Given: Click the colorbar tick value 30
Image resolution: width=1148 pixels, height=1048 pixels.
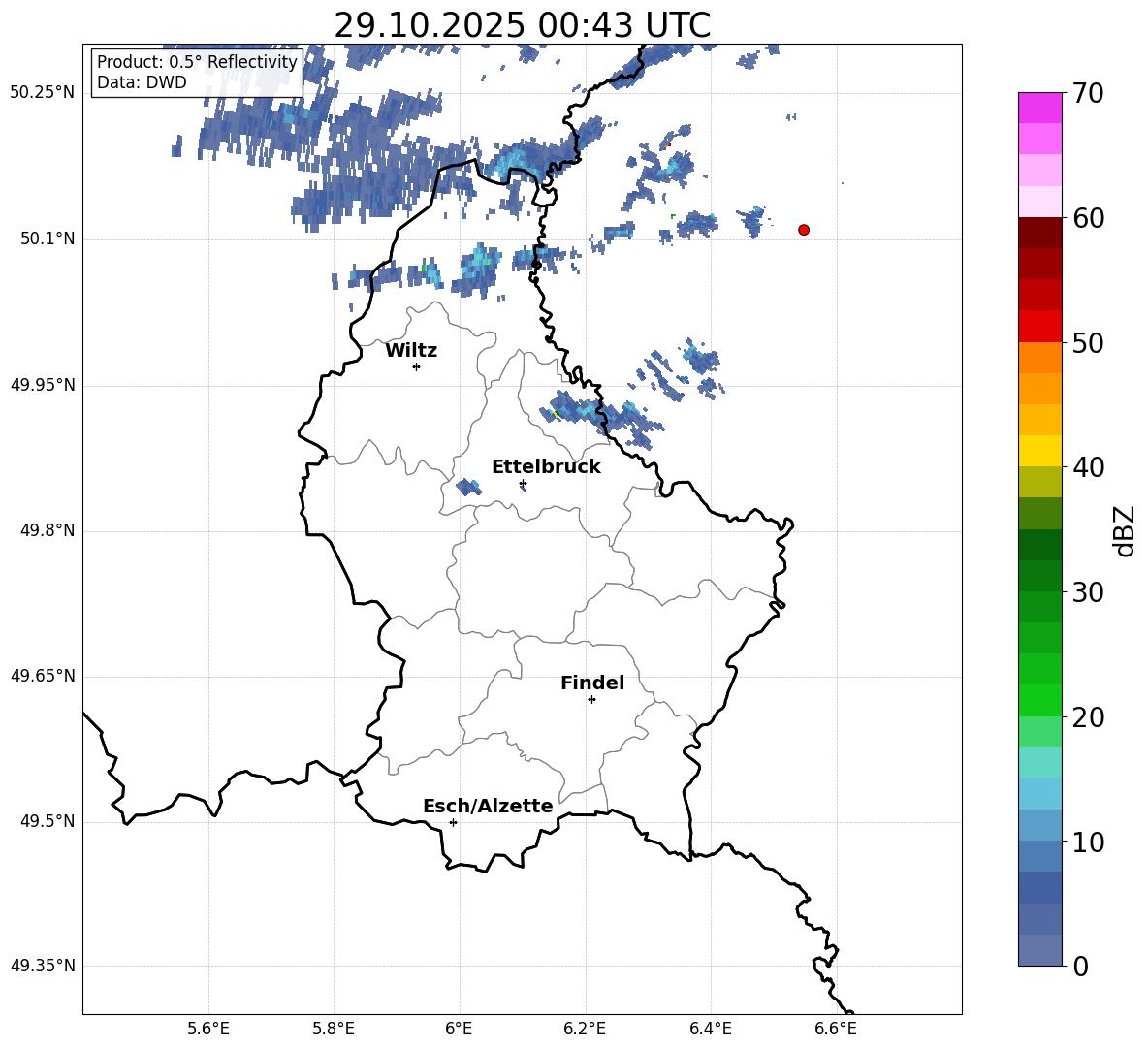Looking at the screenshot, I should 1088,592.
